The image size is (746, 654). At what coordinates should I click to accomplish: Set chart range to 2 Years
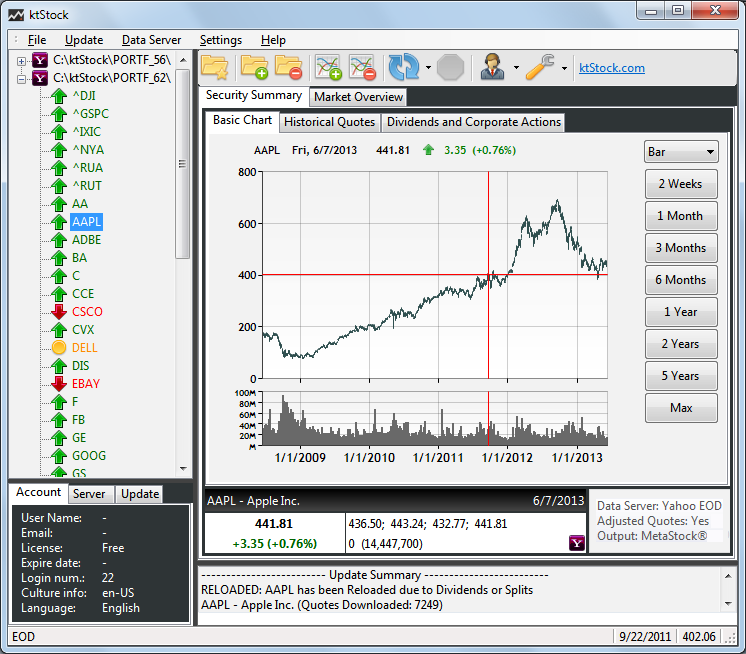point(681,344)
